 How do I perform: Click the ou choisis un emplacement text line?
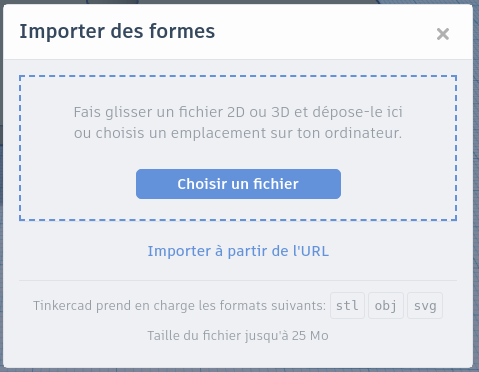238,133
